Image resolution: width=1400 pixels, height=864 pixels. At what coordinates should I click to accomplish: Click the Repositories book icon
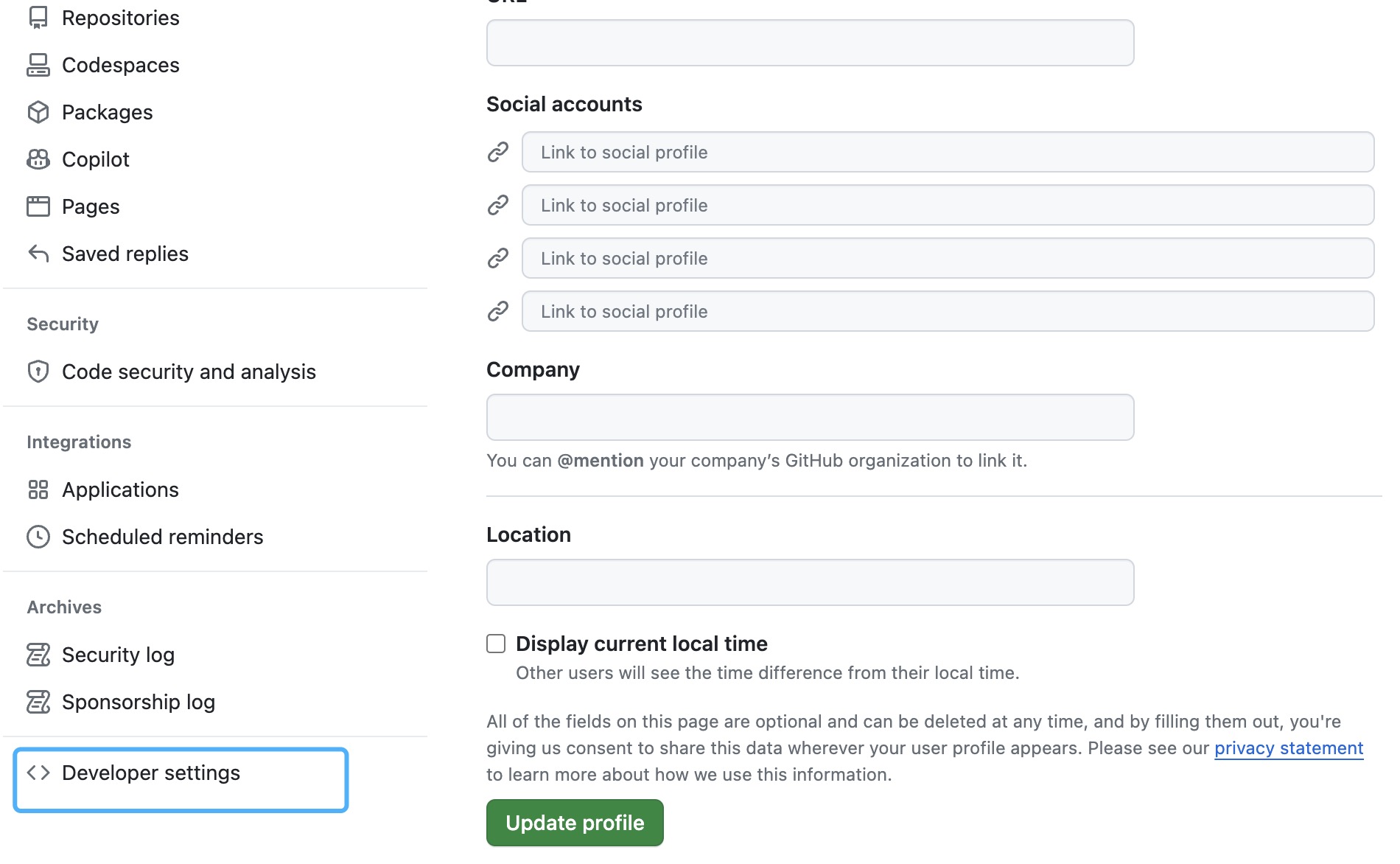point(38,18)
